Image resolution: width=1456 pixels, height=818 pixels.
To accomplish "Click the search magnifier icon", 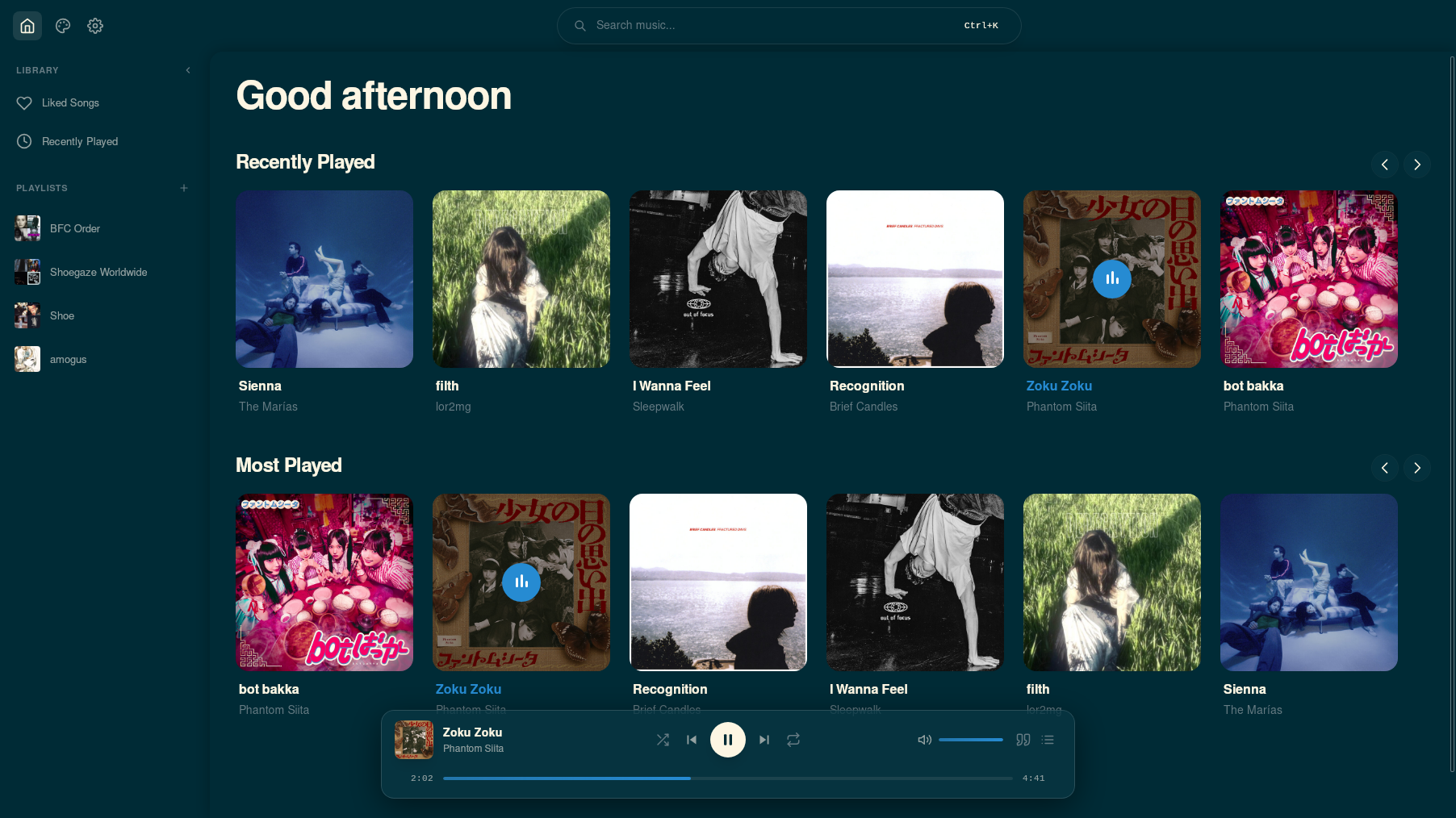I will click(x=579, y=26).
